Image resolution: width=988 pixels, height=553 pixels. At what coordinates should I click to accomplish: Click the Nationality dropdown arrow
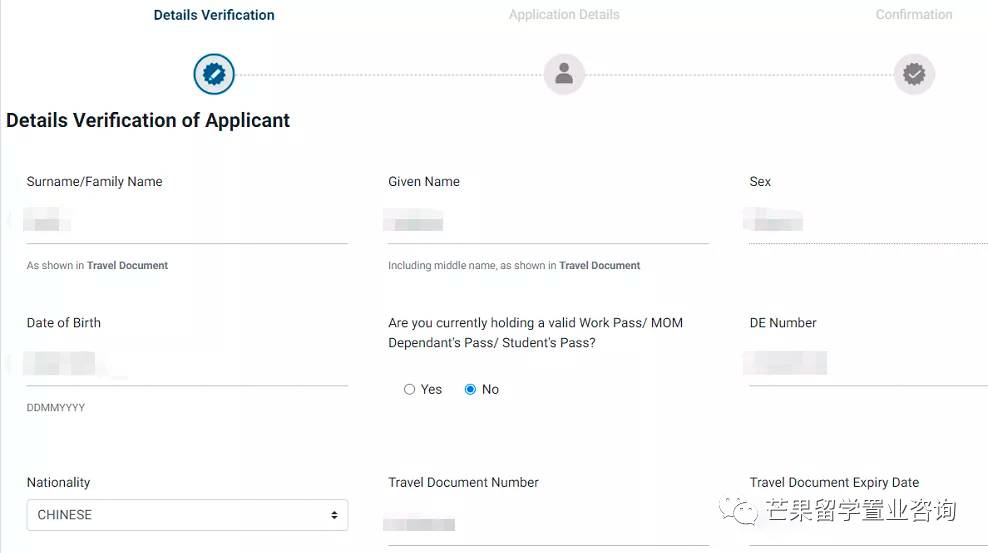334,515
